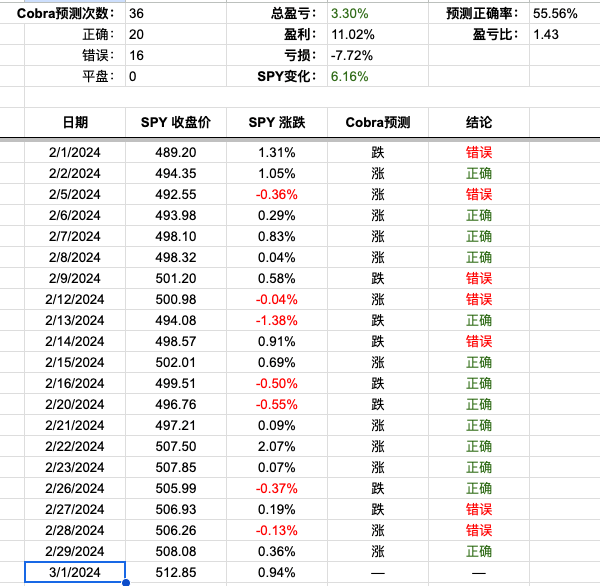Select closing price 494.35
The height and width of the screenshot is (586, 600).
(x=176, y=173)
